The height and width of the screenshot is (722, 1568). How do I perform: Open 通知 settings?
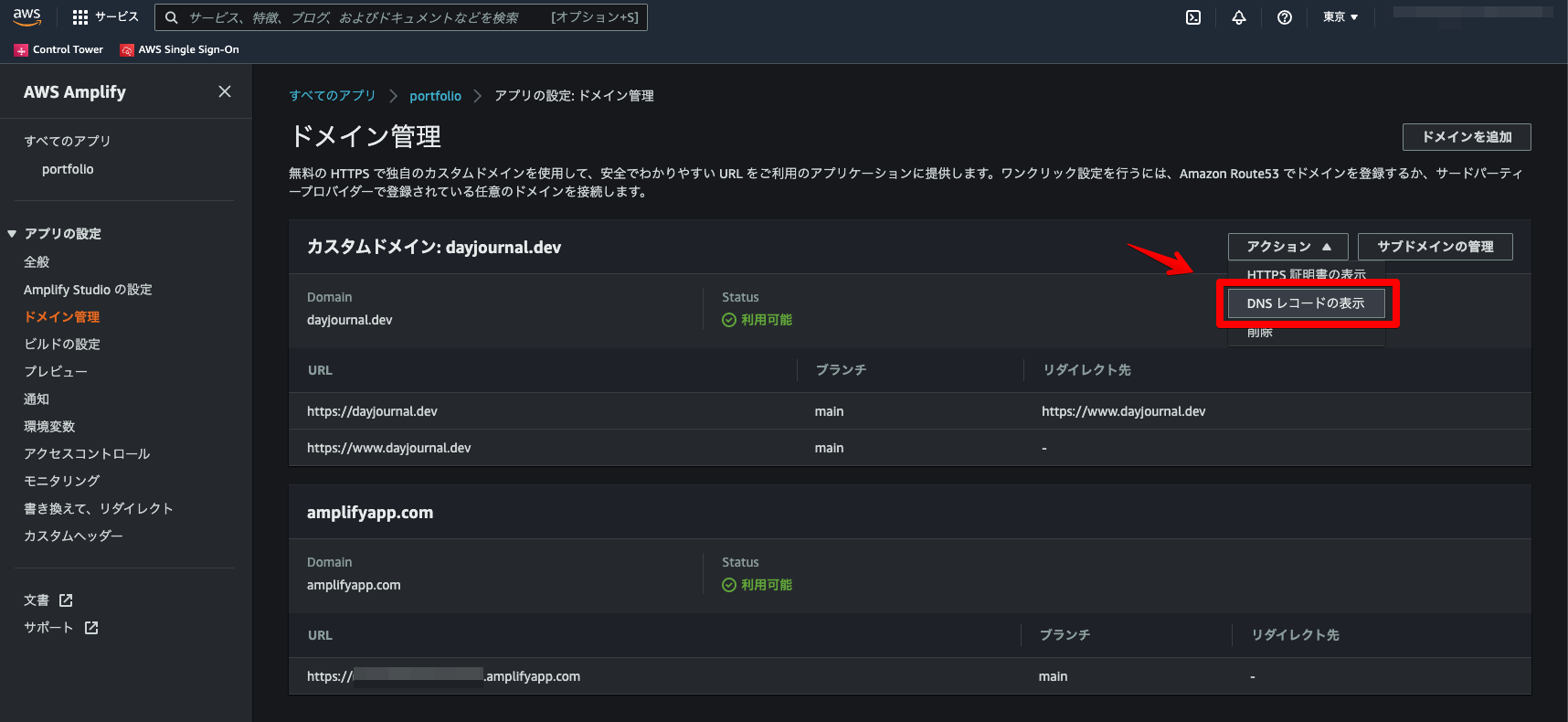[x=37, y=399]
